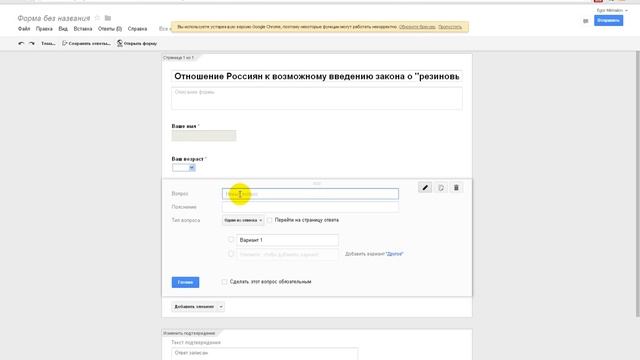This screenshot has width=640, height=360.
Task: Click the Ваше имя answer field
Action: pos(204,136)
